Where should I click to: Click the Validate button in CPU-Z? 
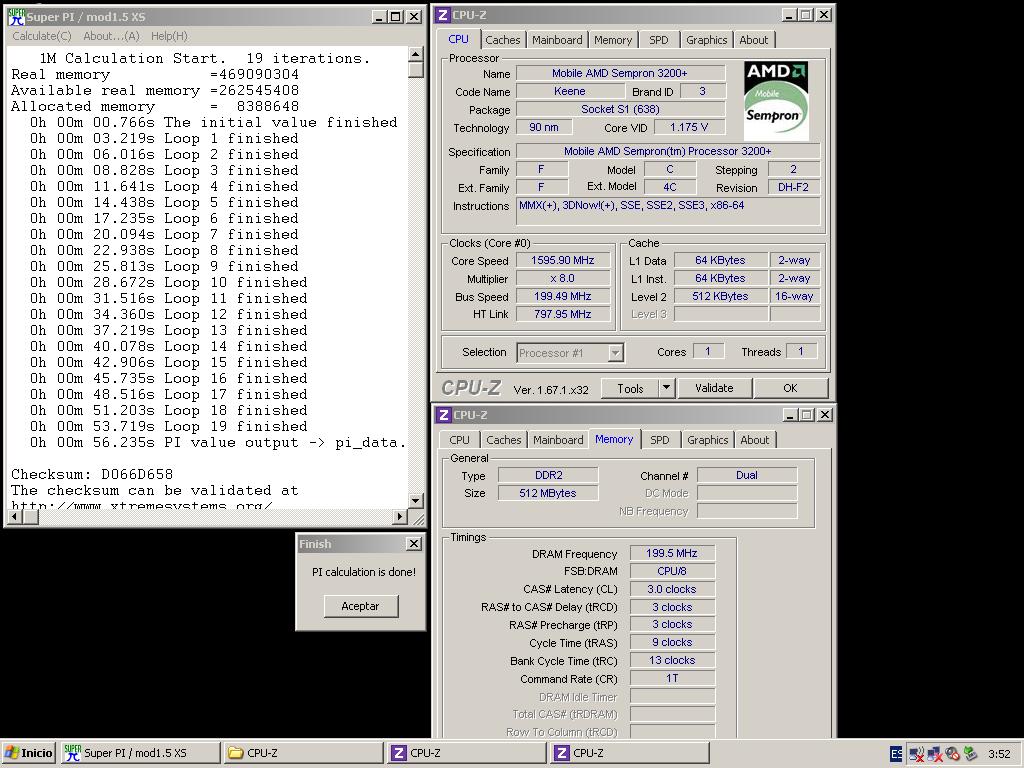[x=714, y=388]
